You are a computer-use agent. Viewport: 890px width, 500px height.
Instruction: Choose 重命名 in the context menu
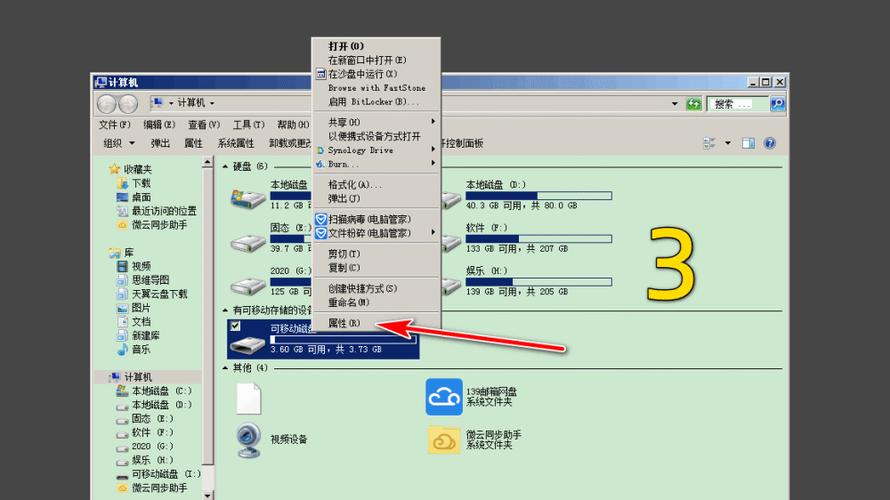(x=376, y=302)
